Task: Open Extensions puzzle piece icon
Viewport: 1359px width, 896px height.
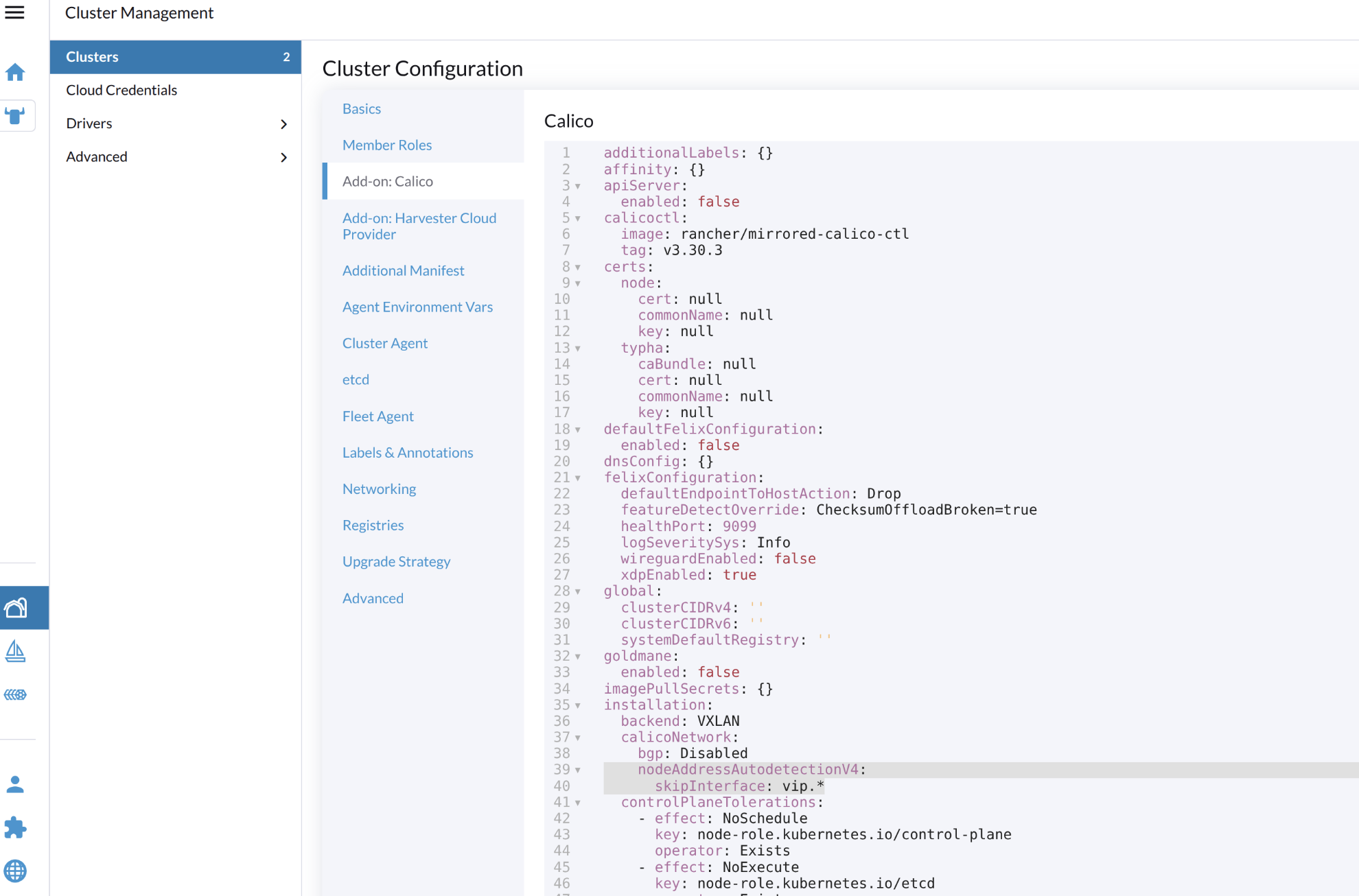Action: click(15, 827)
